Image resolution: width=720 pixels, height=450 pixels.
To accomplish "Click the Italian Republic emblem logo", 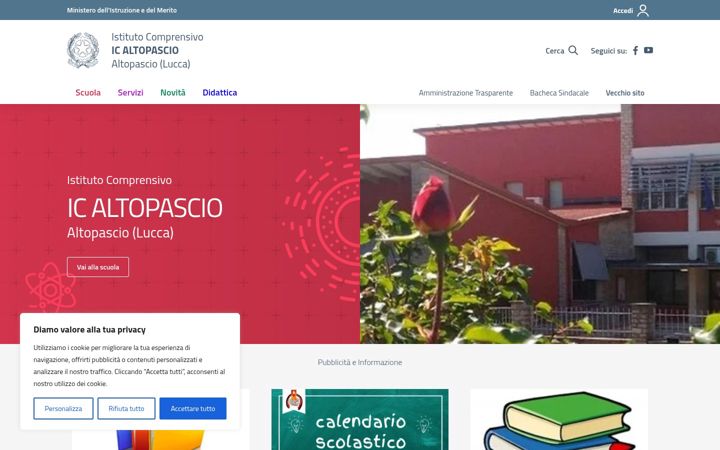I will [x=83, y=50].
